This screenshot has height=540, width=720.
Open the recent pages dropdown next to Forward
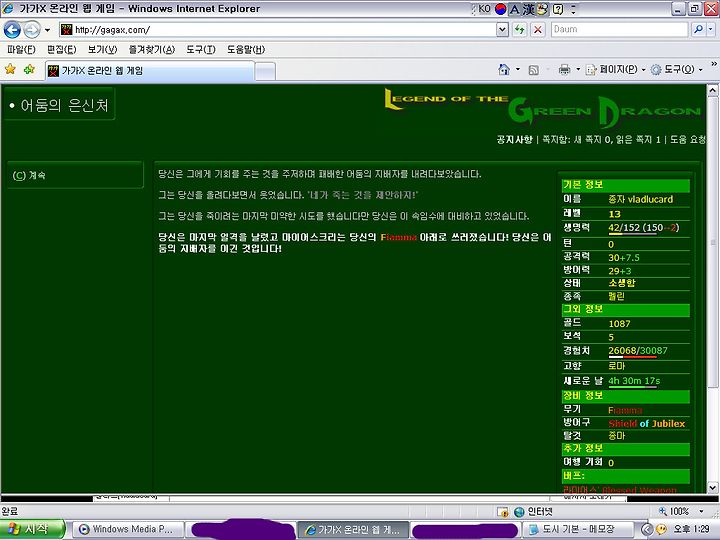[47, 30]
